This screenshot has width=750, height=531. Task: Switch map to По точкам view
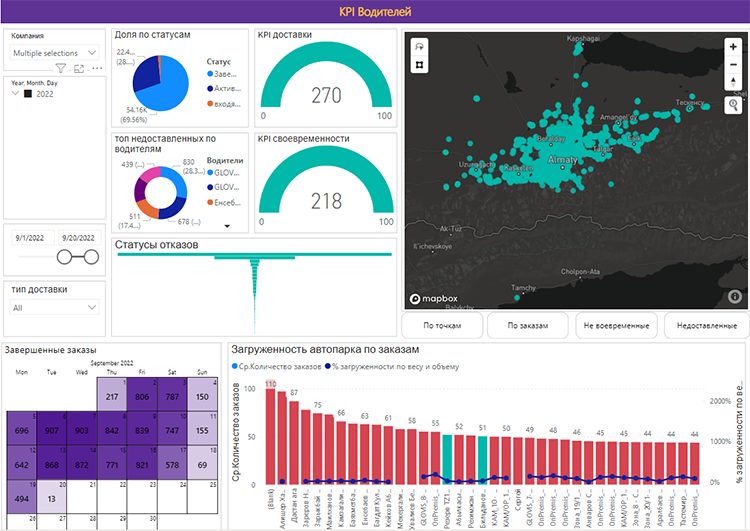(444, 325)
